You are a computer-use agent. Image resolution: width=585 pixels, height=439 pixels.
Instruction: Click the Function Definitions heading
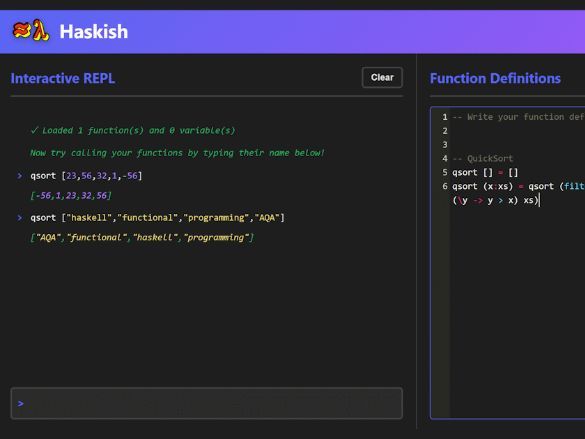coord(495,78)
